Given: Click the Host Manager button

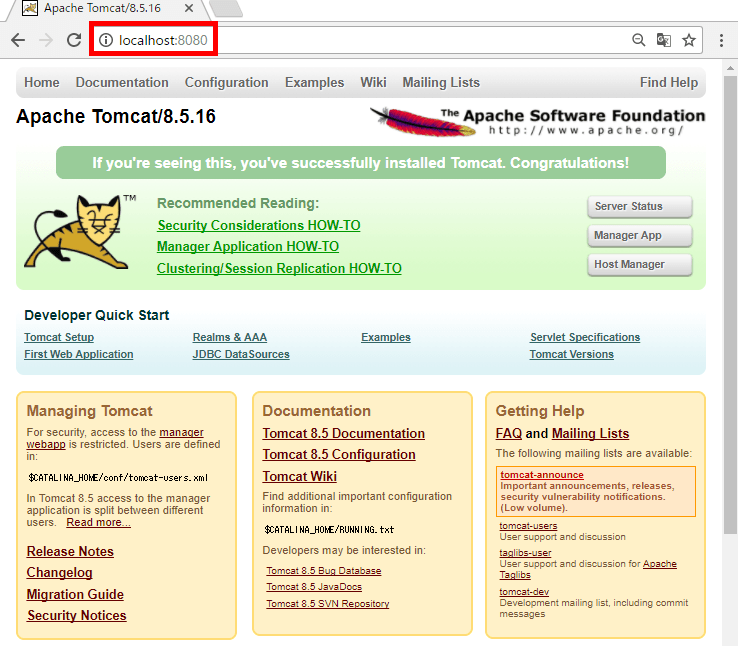Looking at the screenshot, I should tap(640, 265).
